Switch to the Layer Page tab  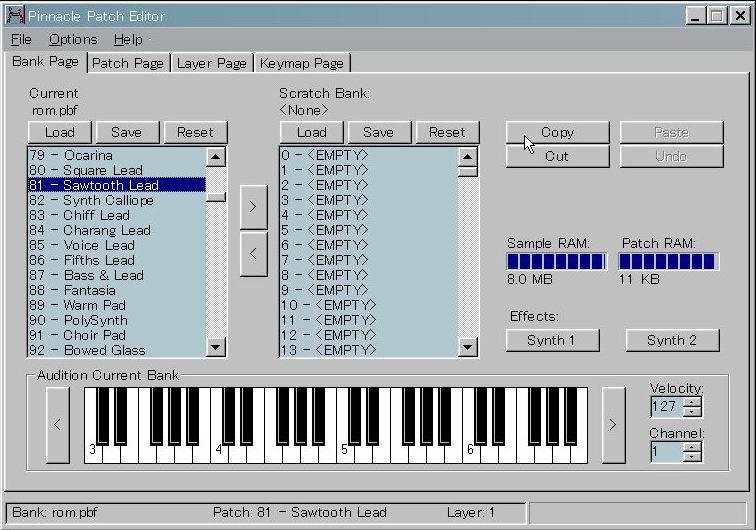tap(212, 63)
